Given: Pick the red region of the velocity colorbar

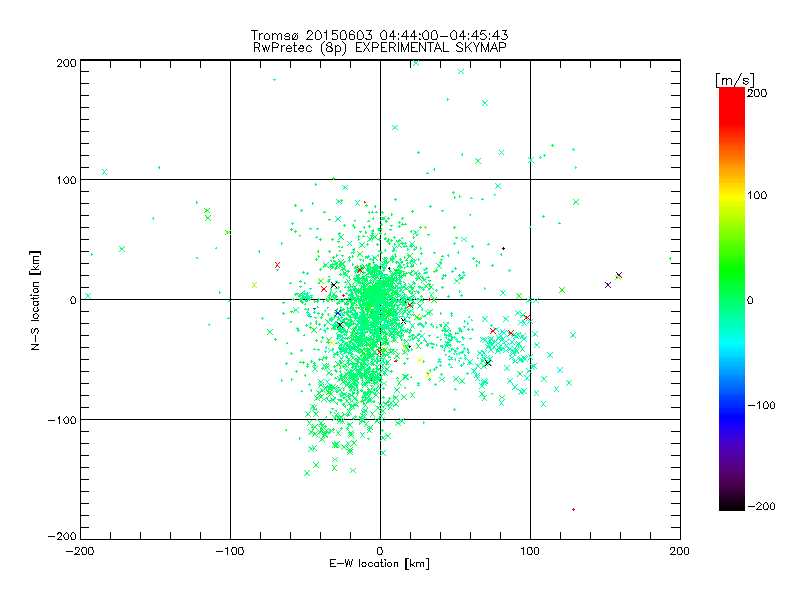Looking at the screenshot, I should [732, 107].
